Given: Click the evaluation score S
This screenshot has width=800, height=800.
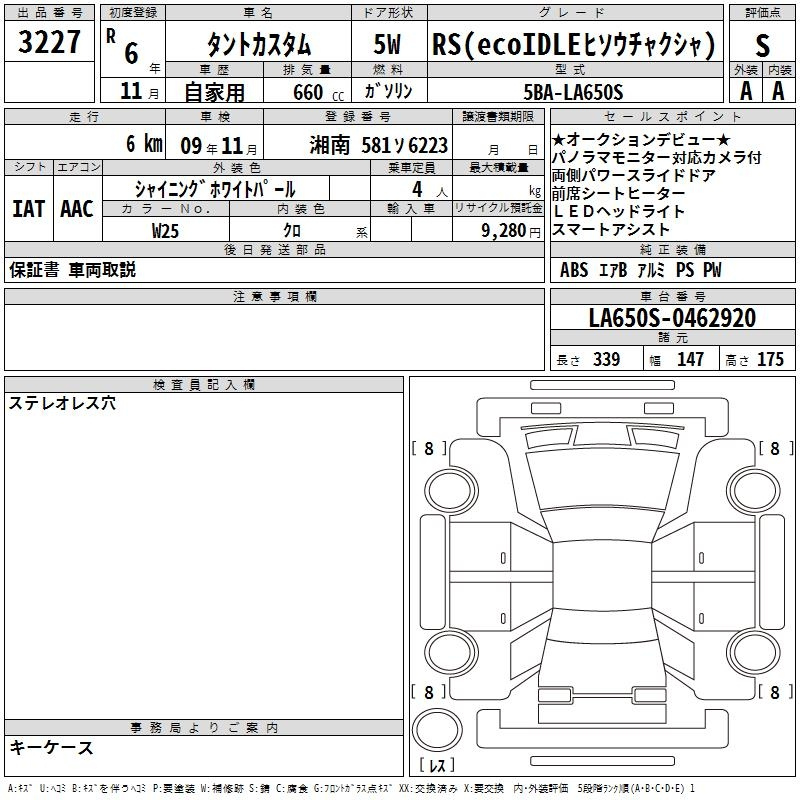Looking at the screenshot, I should (x=763, y=43).
